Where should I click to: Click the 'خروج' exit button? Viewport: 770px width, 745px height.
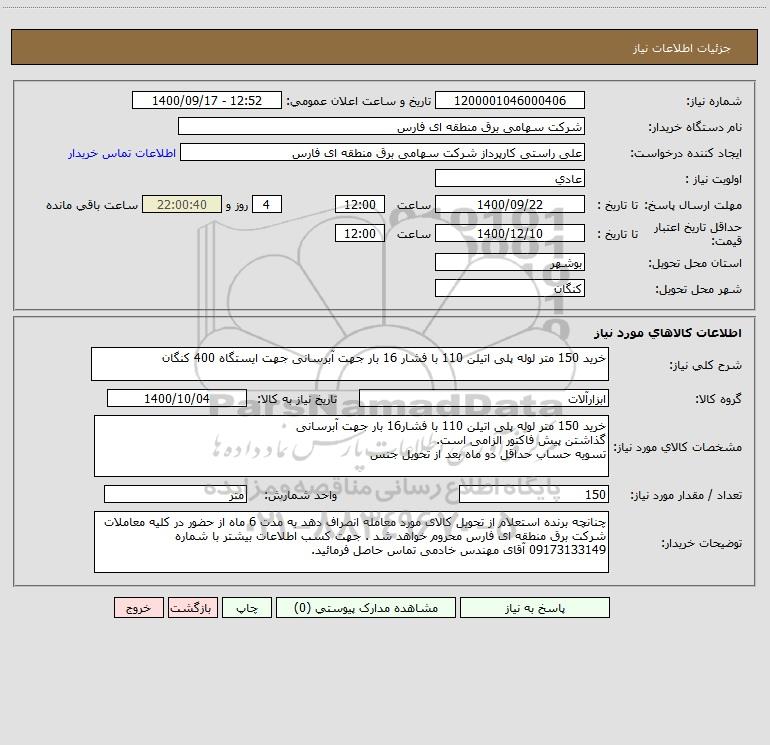coord(138,607)
